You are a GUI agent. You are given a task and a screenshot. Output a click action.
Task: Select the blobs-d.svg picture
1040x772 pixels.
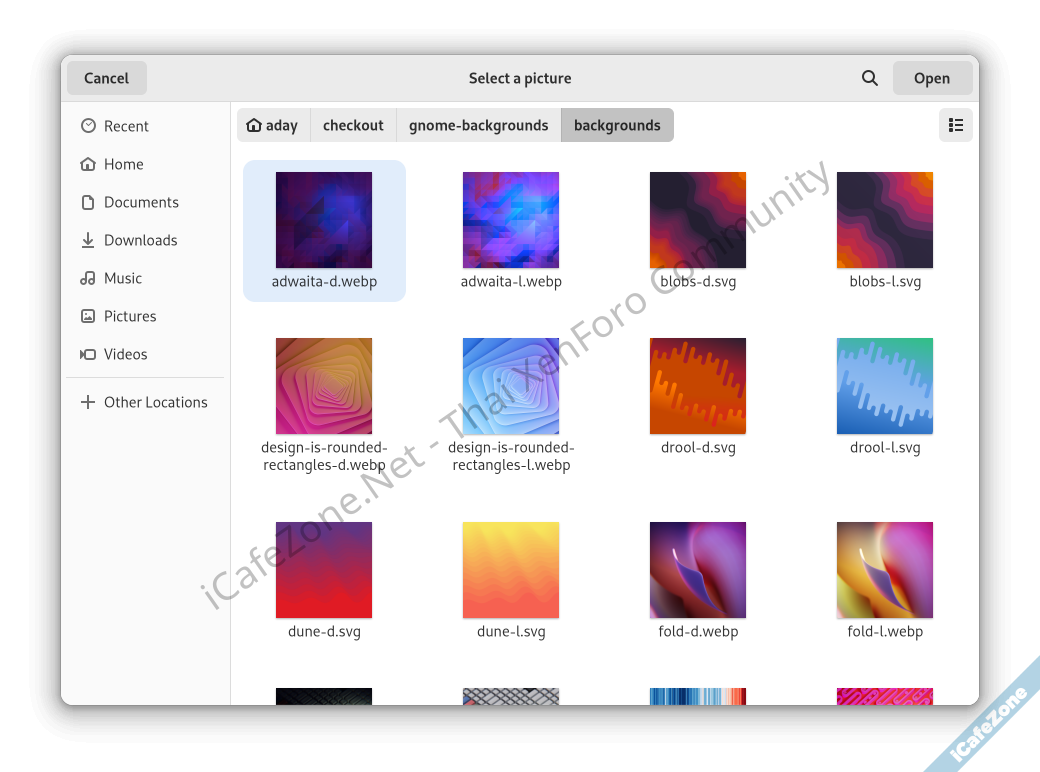tap(698, 220)
